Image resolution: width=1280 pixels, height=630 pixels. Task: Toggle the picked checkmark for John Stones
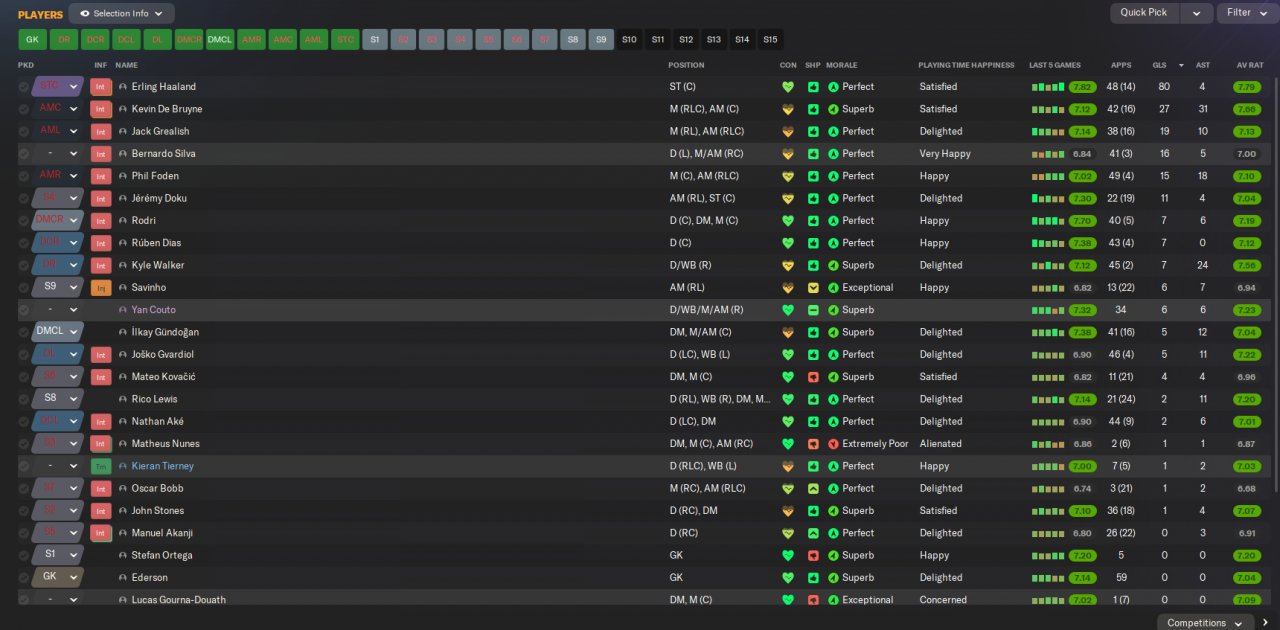click(x=24, y=511)
